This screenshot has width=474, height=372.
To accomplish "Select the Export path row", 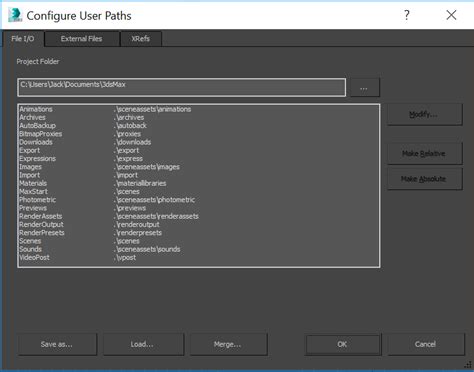I will point(199,150).
